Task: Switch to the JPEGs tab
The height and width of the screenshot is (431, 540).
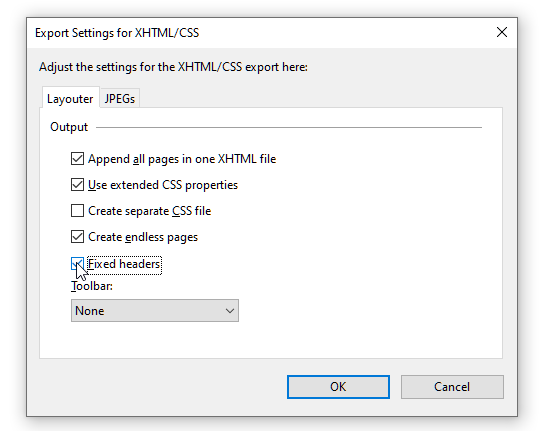Action: pos(120,99)
